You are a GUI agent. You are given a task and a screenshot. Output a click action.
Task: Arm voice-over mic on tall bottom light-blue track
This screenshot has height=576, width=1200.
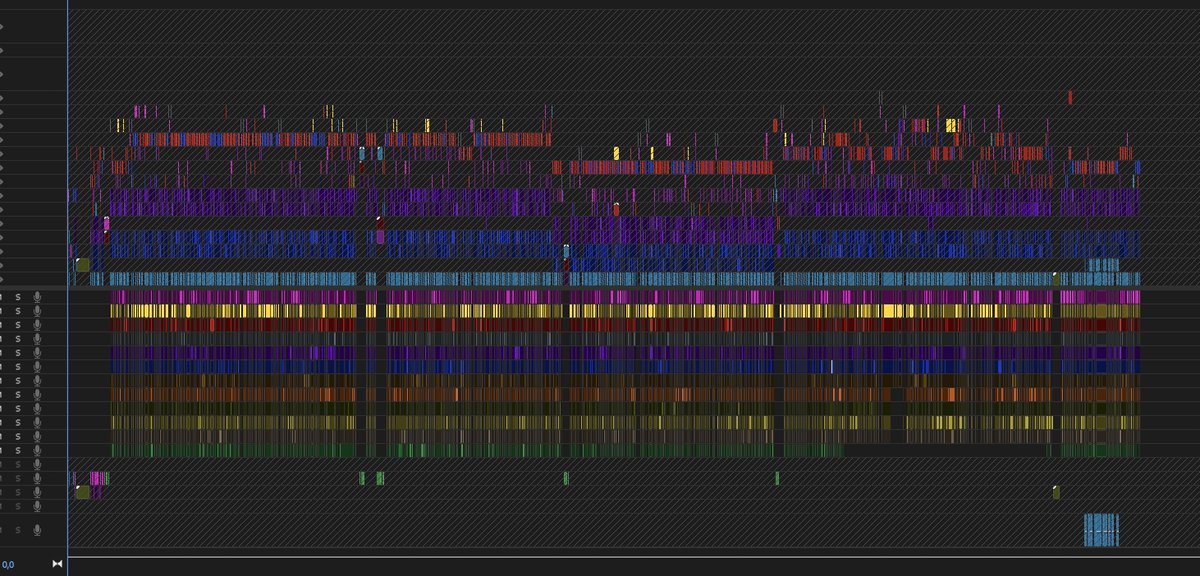click(37, 530)
